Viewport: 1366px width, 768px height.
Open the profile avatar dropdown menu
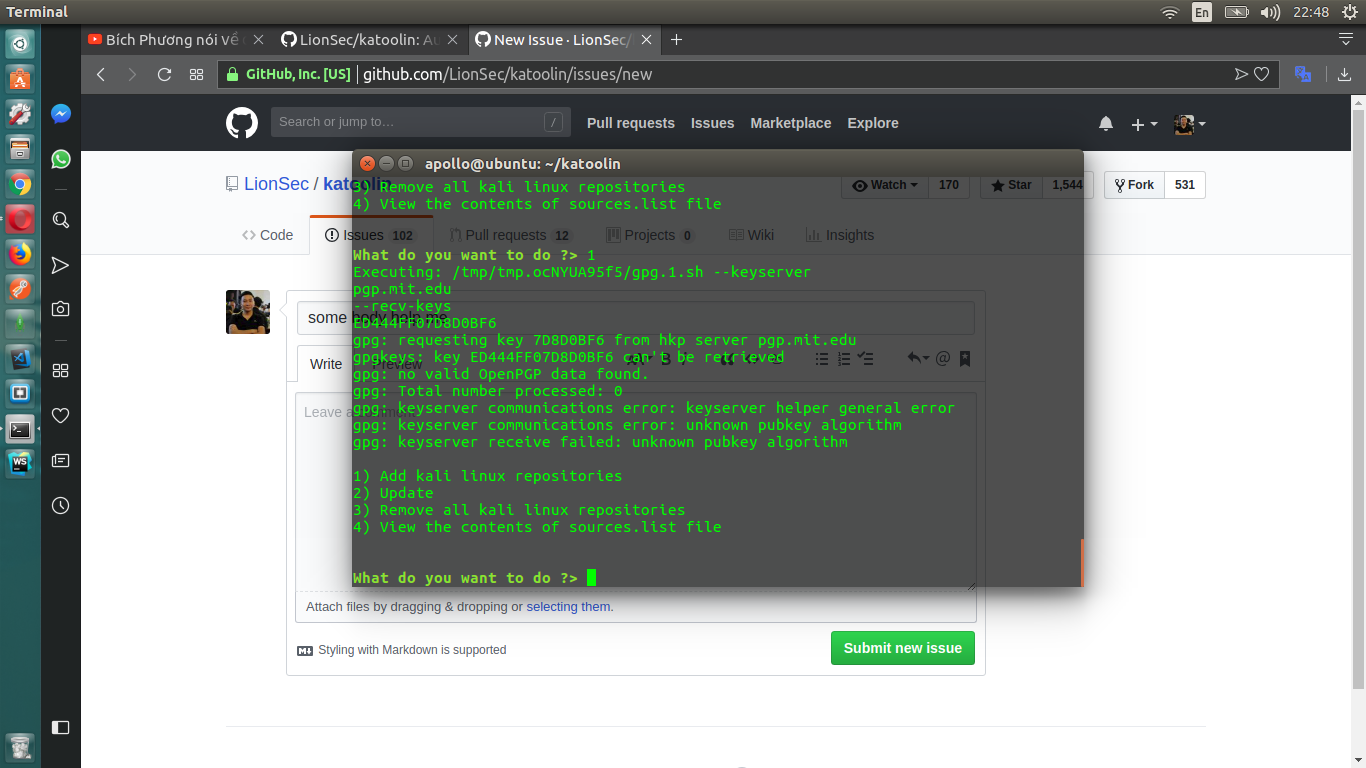coord(1187,123)
